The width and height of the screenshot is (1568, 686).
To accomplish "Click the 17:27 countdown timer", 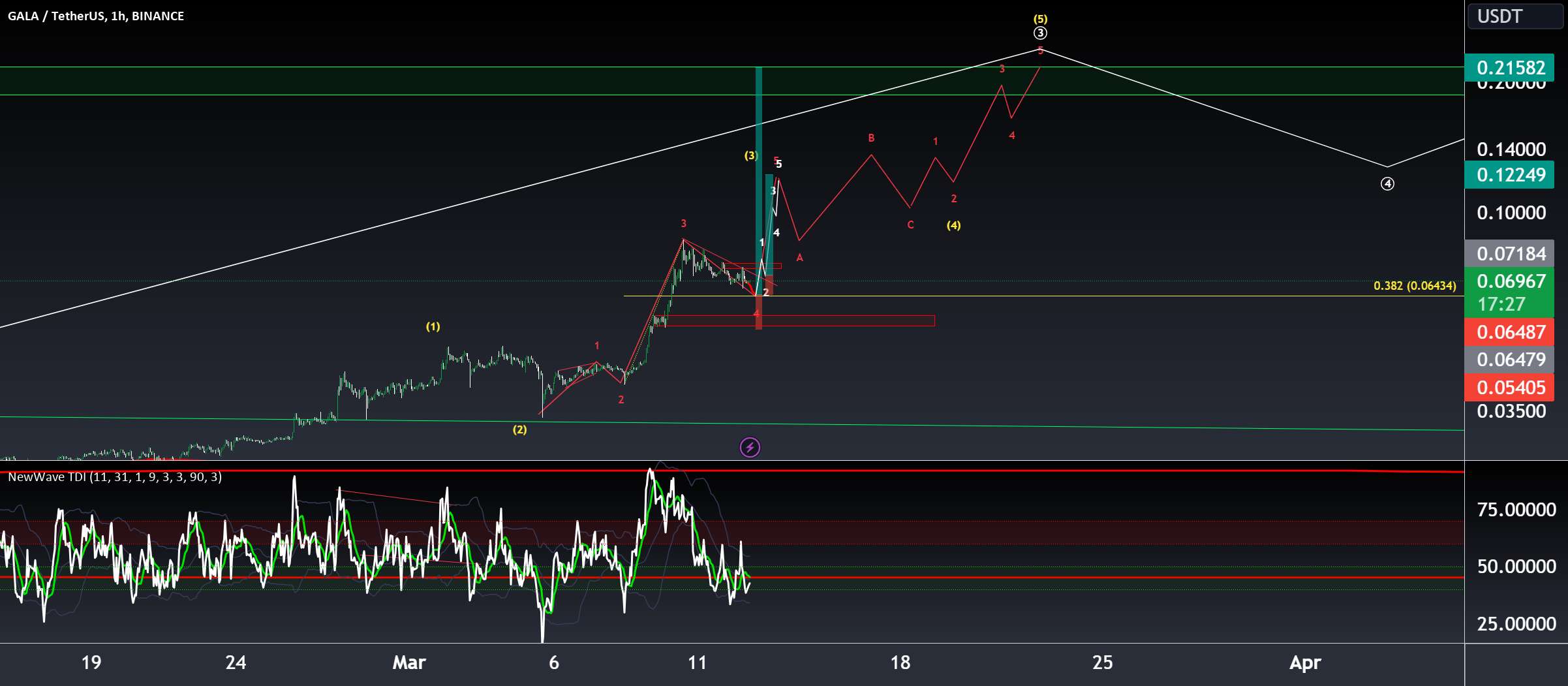I will pos(1501,304).
